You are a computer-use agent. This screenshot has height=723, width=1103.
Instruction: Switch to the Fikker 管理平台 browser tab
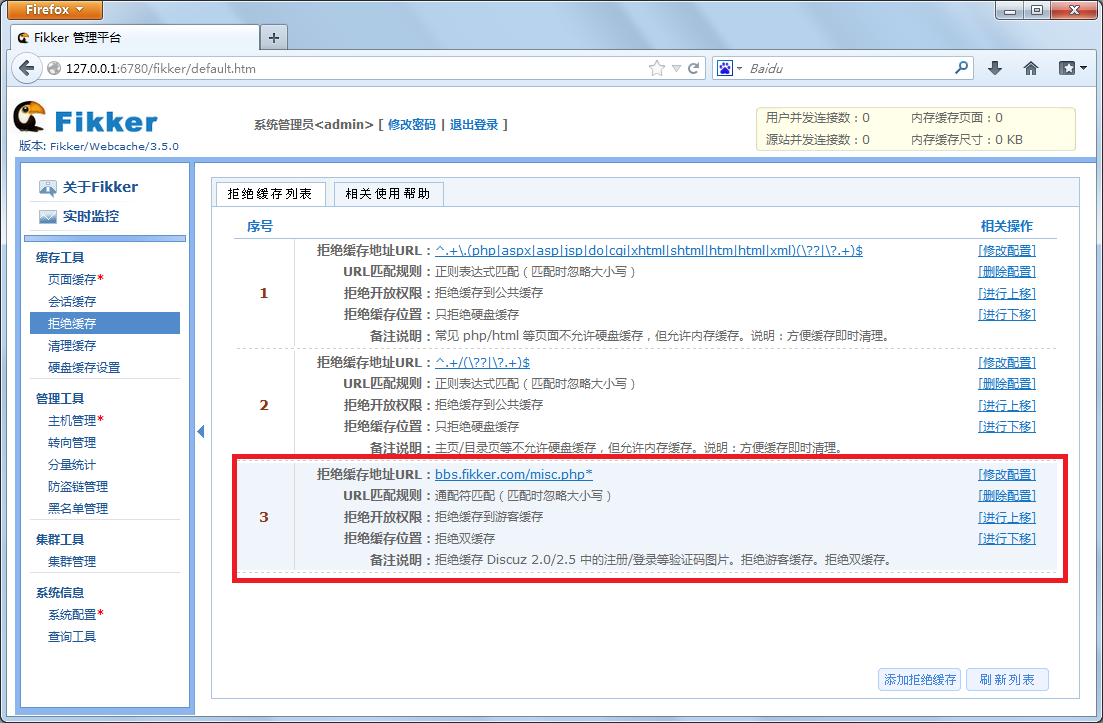pos(135,38)
